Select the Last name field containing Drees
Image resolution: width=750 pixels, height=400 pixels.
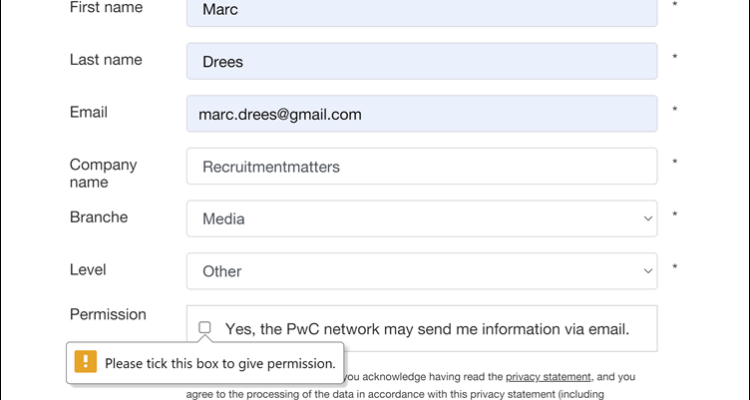point(421,61)
